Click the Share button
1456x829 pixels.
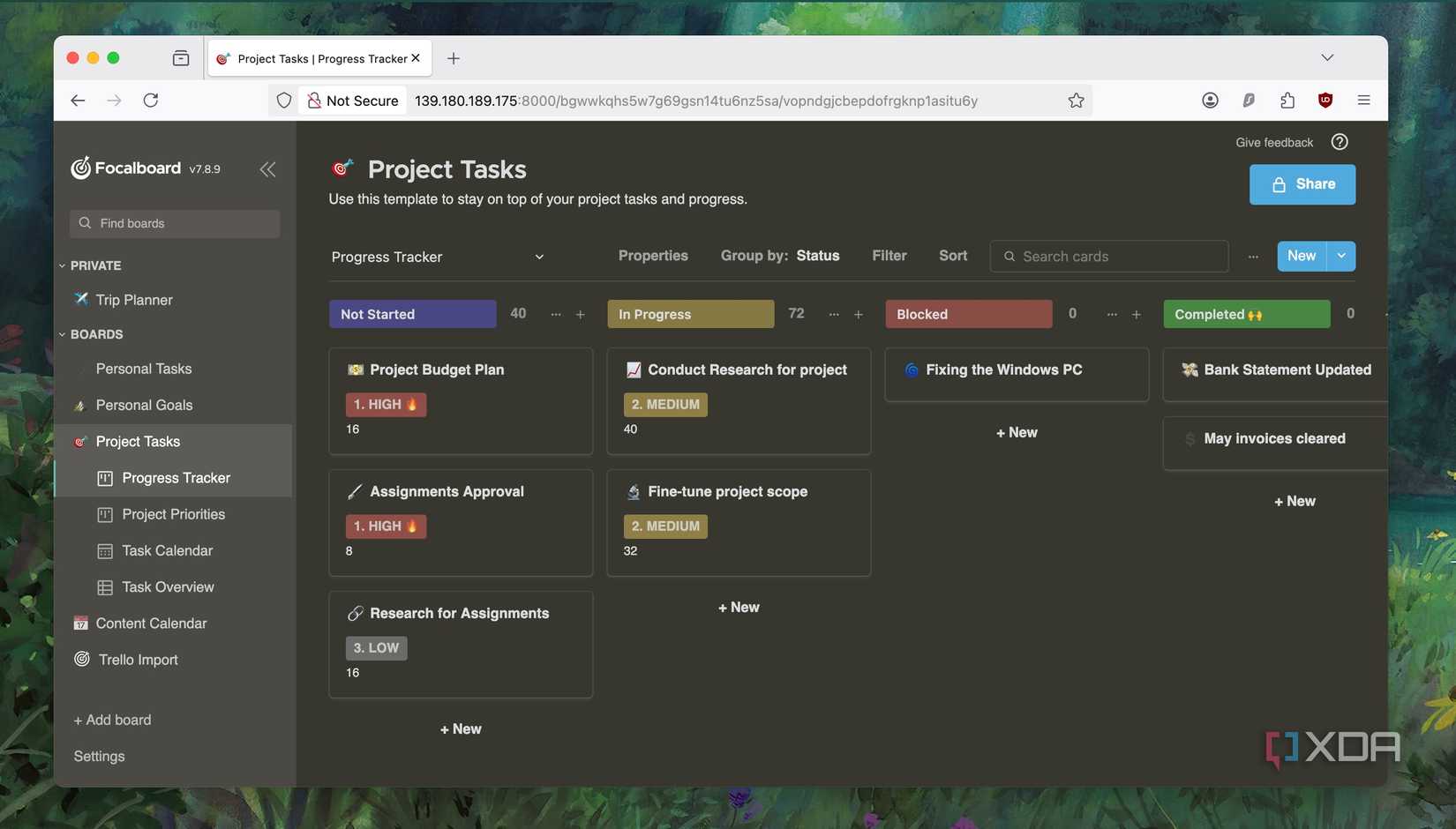(x=1302, y=184)
